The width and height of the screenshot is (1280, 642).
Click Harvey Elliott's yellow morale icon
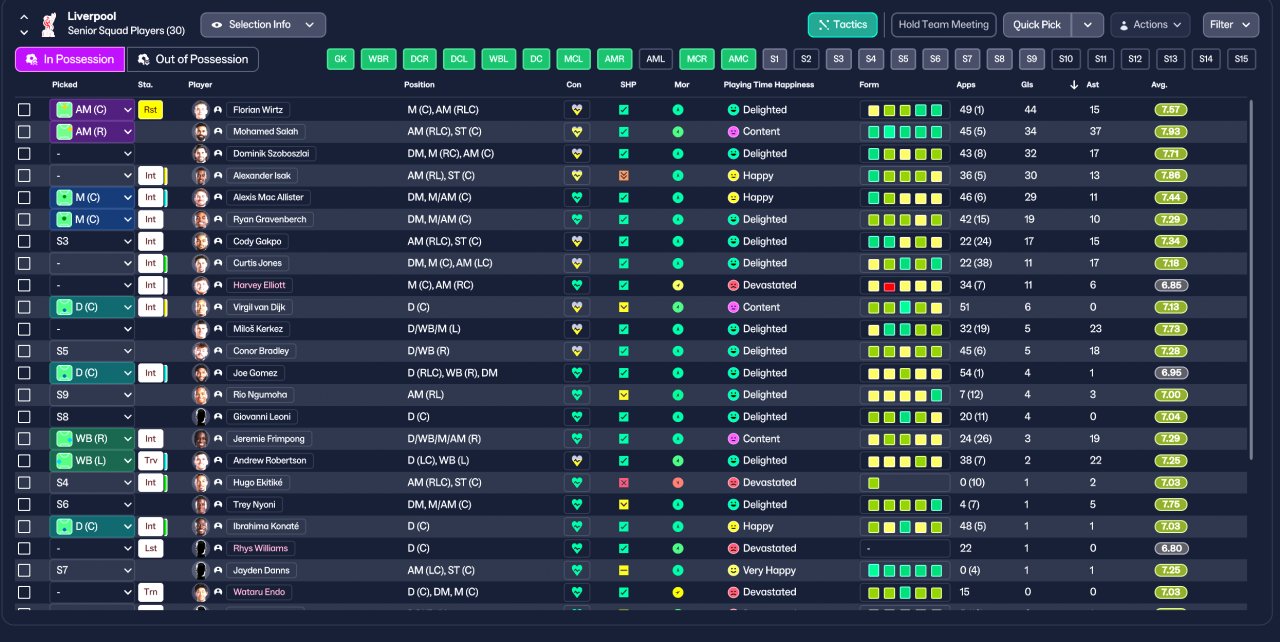pos(678,285)
